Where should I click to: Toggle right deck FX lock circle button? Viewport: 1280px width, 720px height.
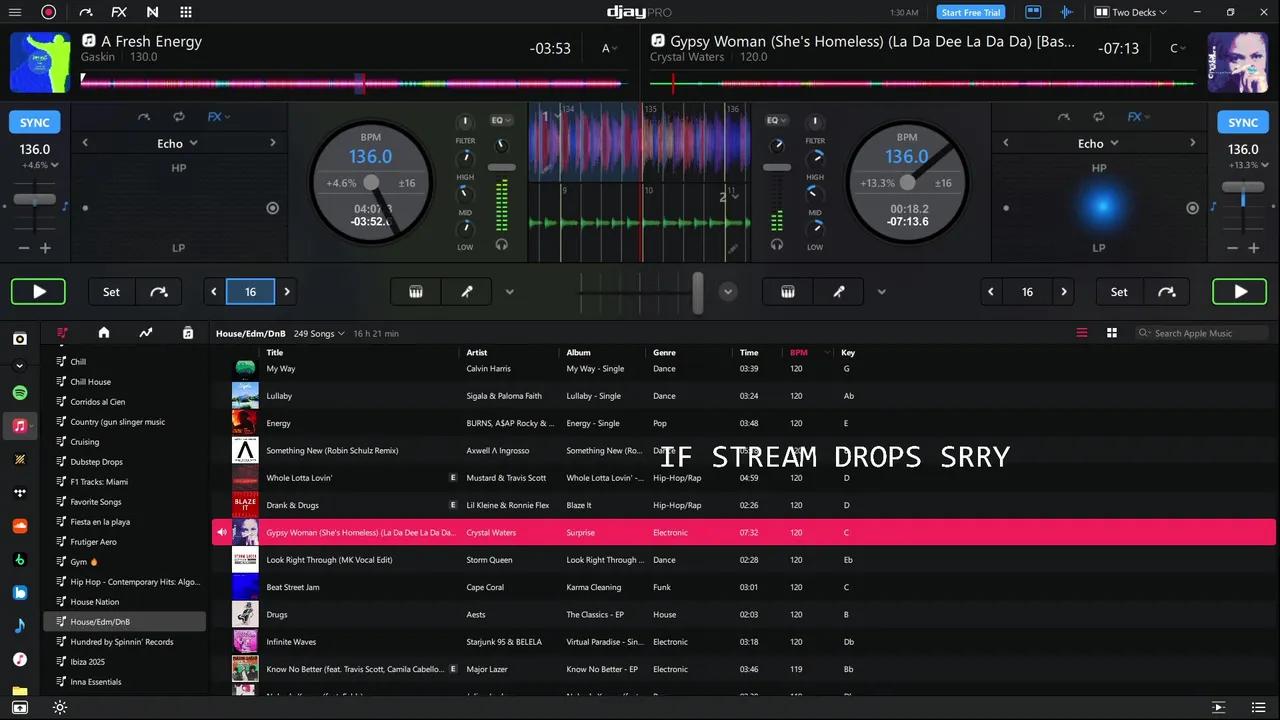[x=1192, y=208]
